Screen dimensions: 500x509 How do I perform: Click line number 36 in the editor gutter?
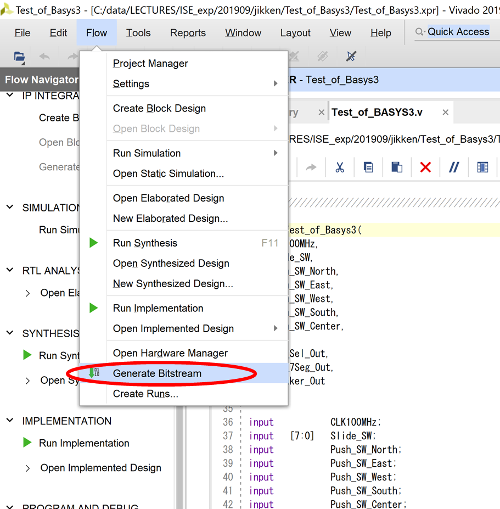[x=228, y=422]
